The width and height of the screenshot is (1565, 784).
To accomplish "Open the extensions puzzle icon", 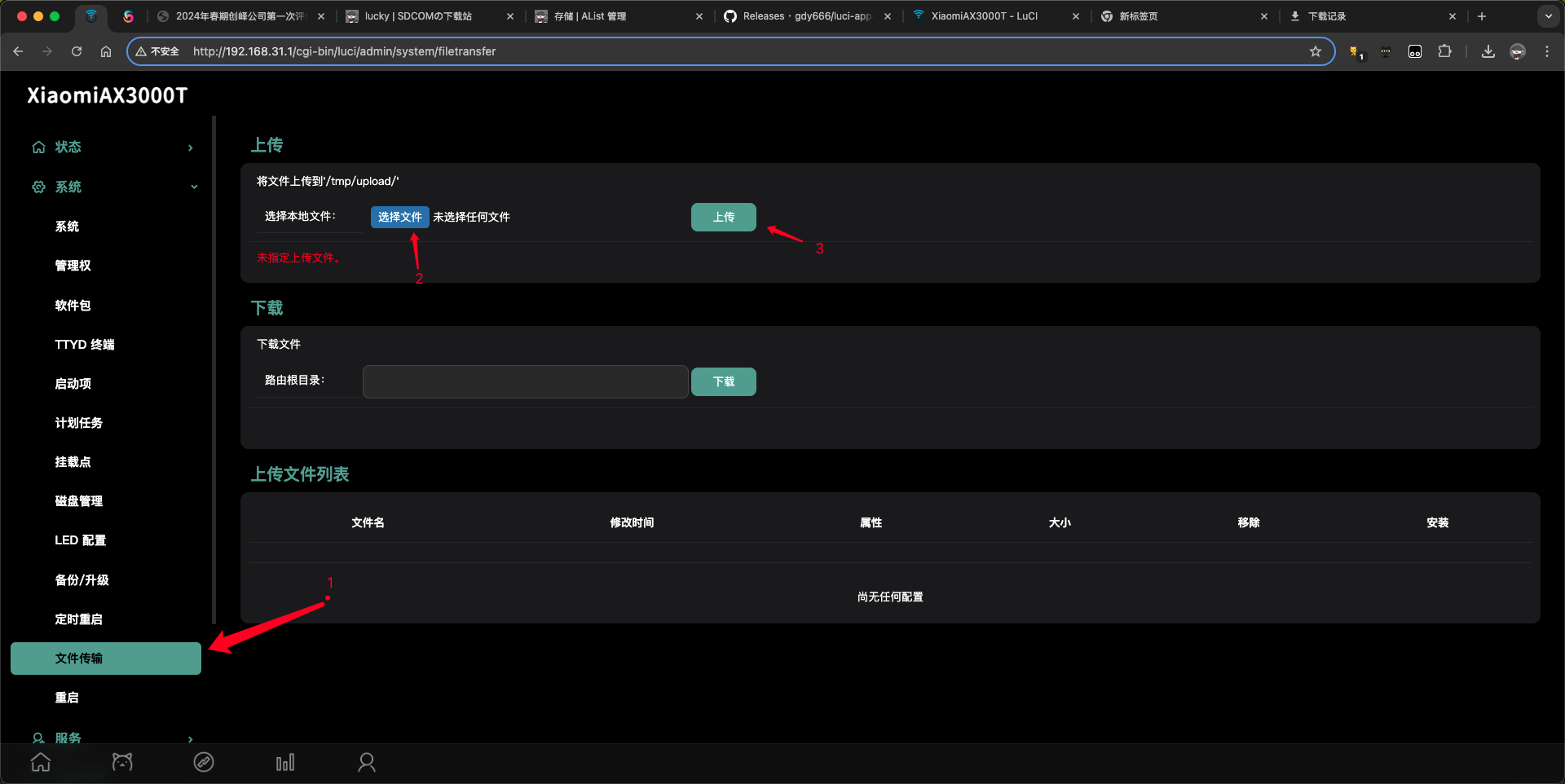I will pos(1444,51).
